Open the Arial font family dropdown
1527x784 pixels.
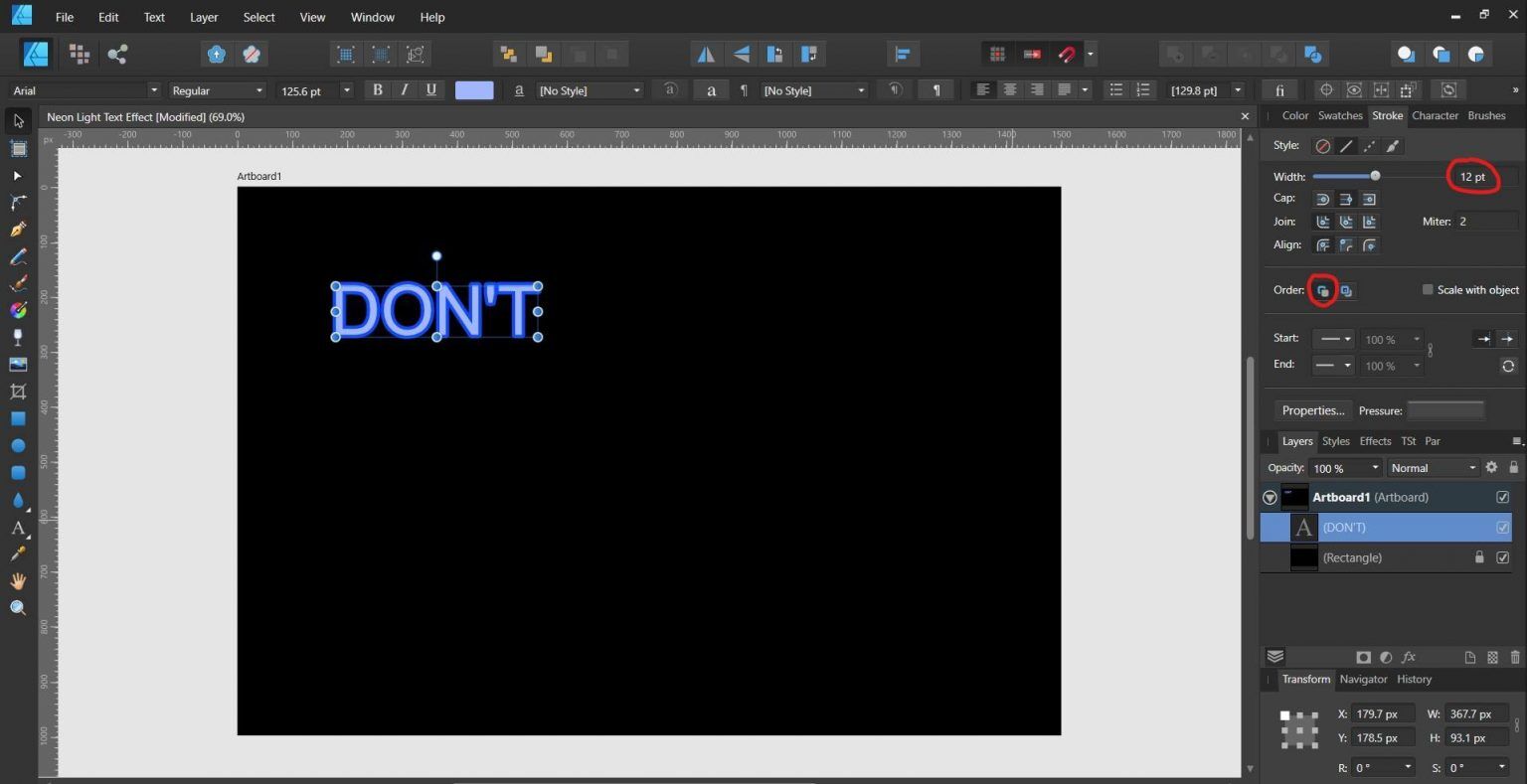(x=154, y=90)
